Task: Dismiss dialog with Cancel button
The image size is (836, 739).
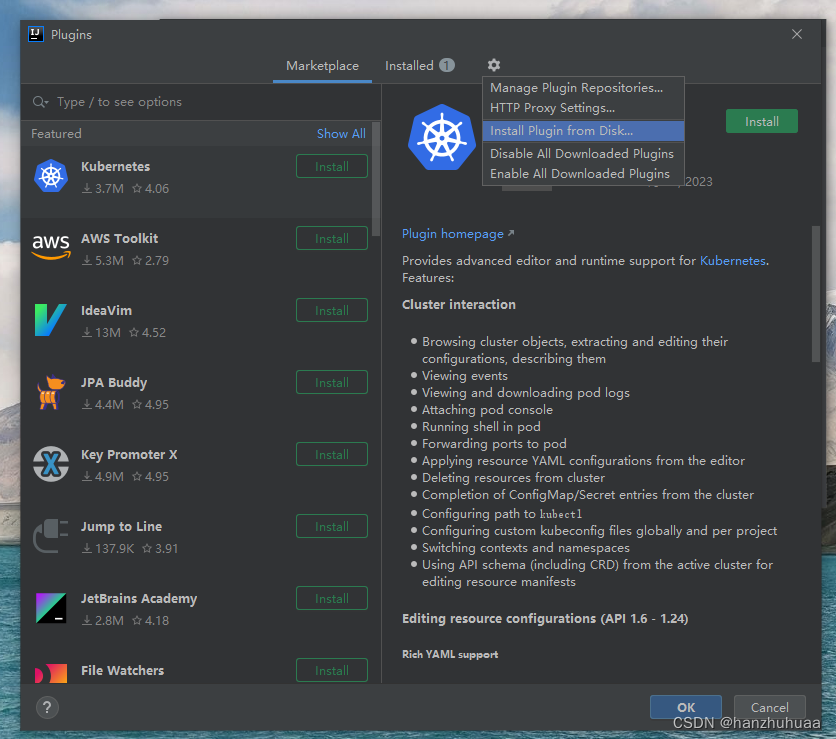Action: 769,707
